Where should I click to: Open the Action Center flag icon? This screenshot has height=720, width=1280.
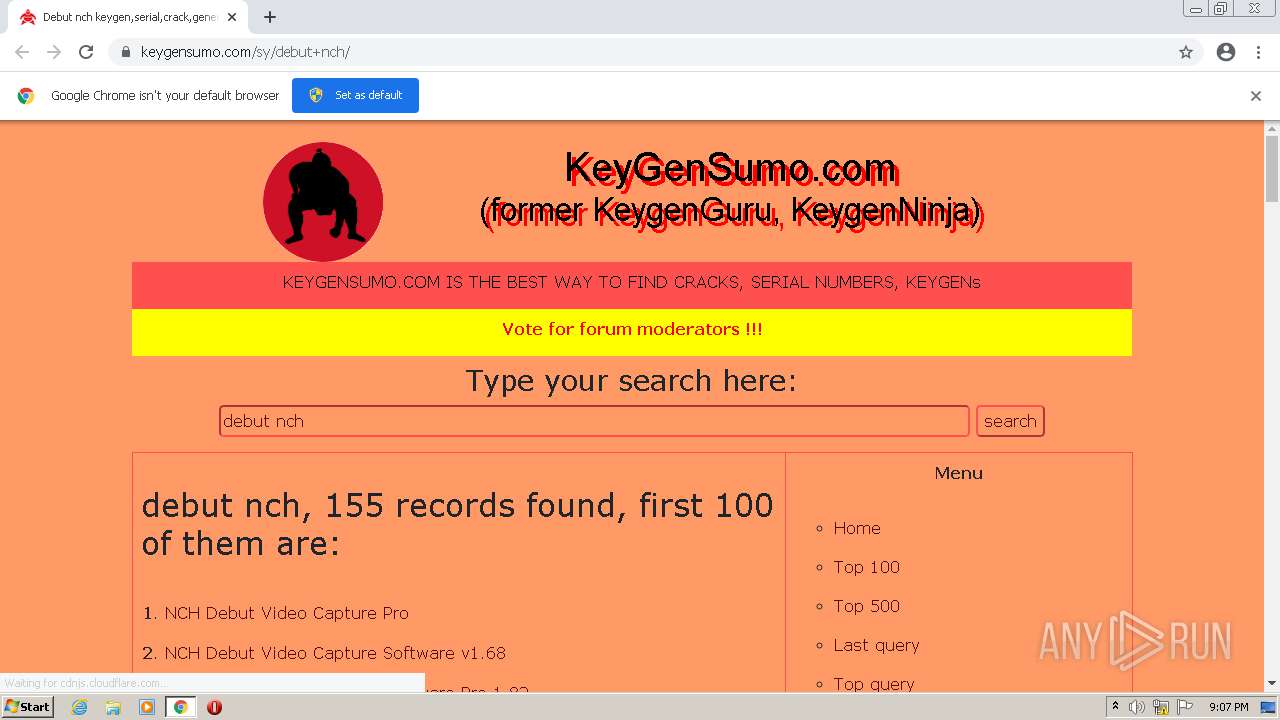pyautogui.click(x=1185, y=707)
